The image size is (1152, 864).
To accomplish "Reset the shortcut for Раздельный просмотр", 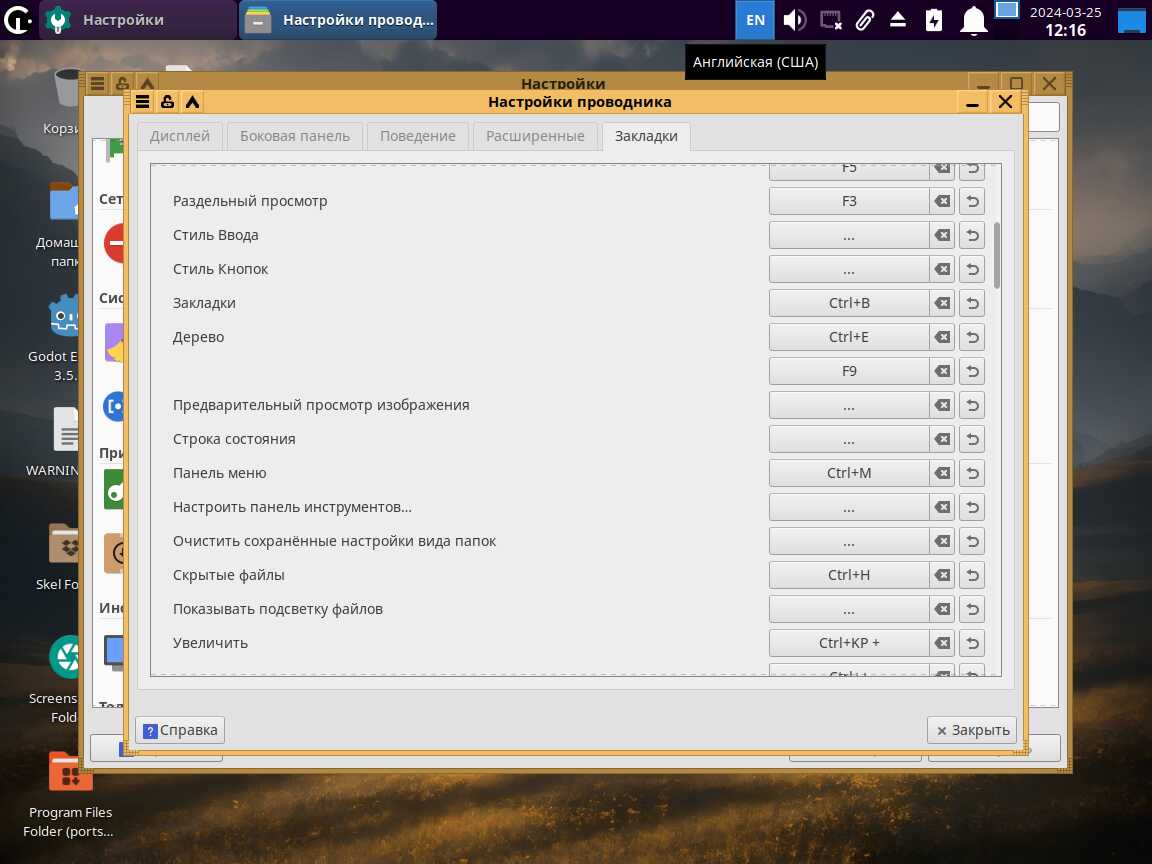I will (x=972, y=201).
